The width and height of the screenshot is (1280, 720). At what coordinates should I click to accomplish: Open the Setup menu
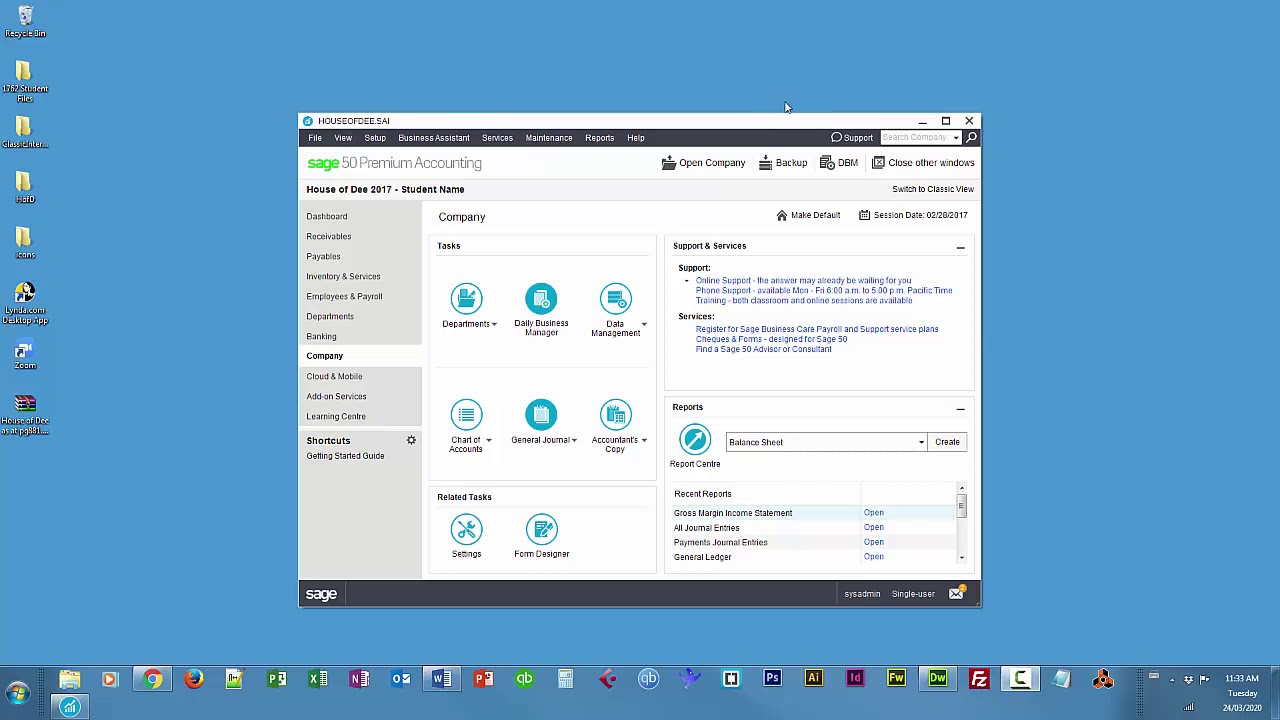coord(375,138)
